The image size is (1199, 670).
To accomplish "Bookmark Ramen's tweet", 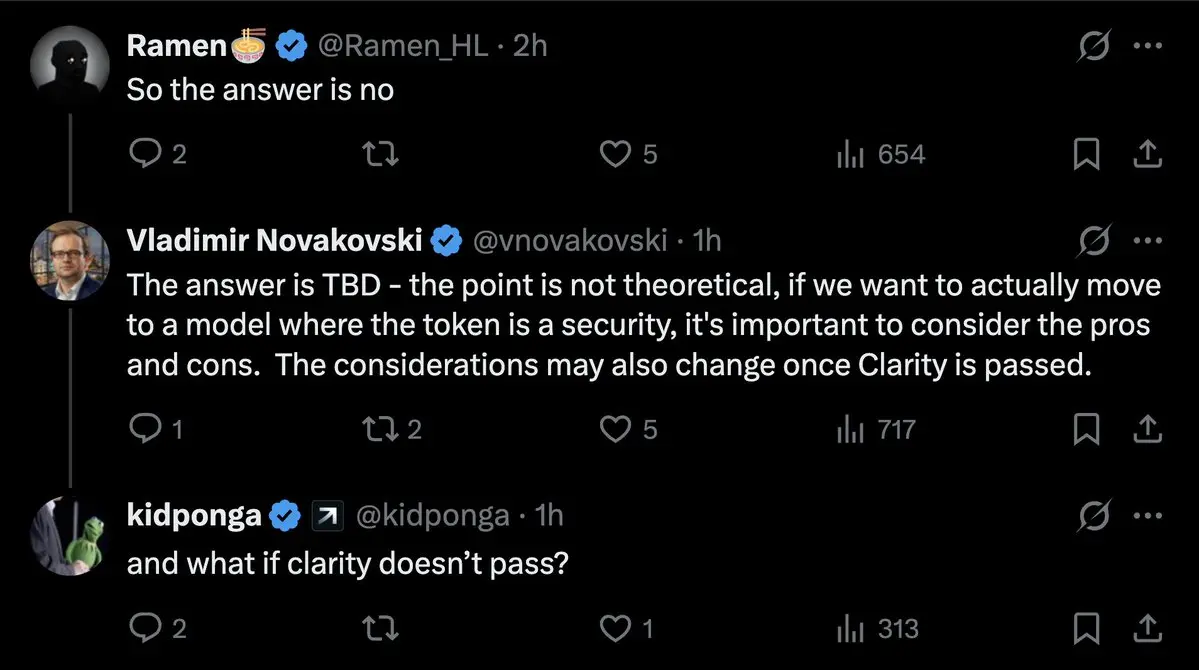I will click(1087, 154).
